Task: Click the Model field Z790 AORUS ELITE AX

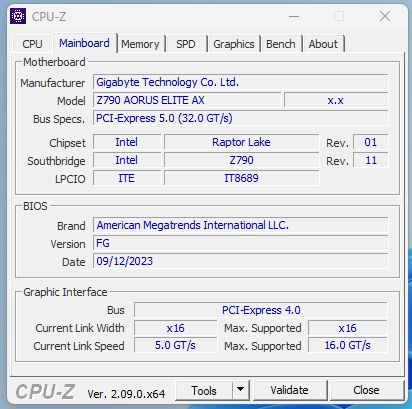Action: tap(187, 100)
